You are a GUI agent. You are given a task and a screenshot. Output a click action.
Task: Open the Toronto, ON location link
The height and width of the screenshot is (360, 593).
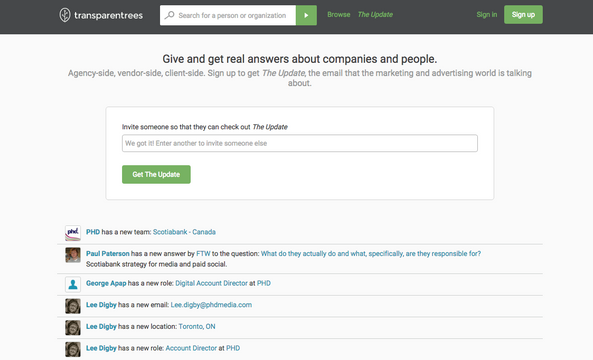(197, 326)
